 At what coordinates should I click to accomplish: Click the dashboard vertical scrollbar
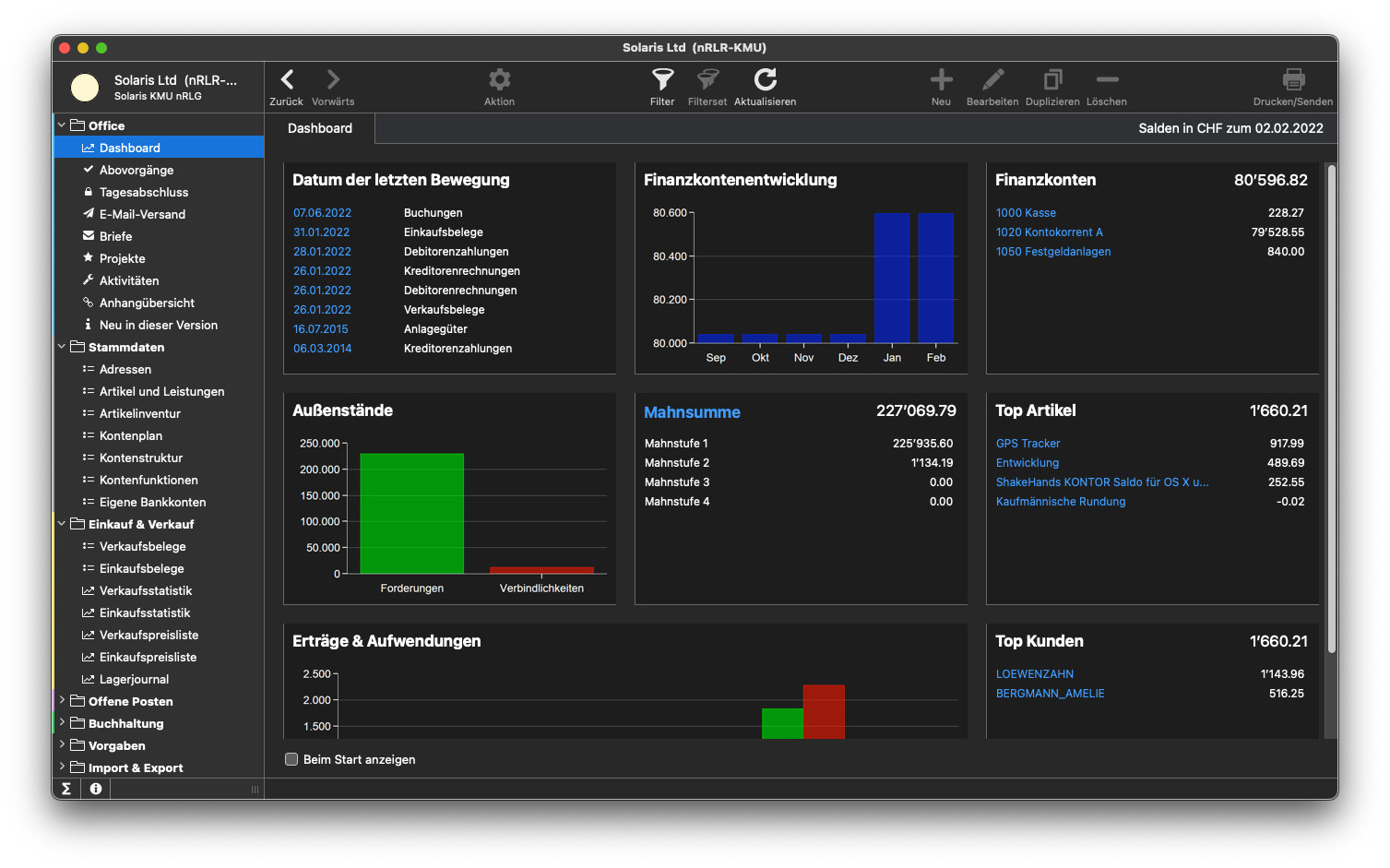(x=1331, y=406)
